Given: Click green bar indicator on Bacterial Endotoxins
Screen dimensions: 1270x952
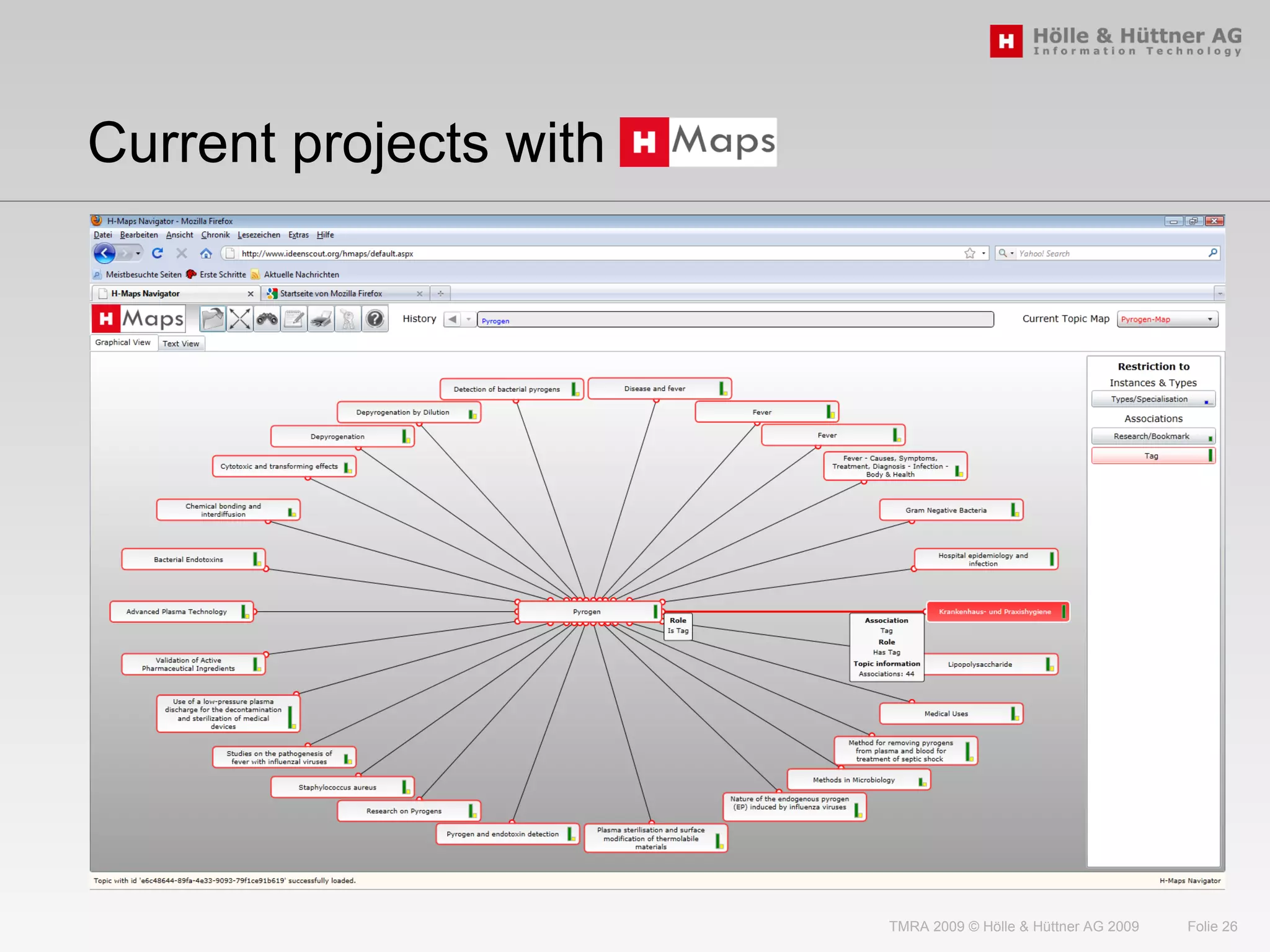Looking at the screenshot, I should pos(256,559).
